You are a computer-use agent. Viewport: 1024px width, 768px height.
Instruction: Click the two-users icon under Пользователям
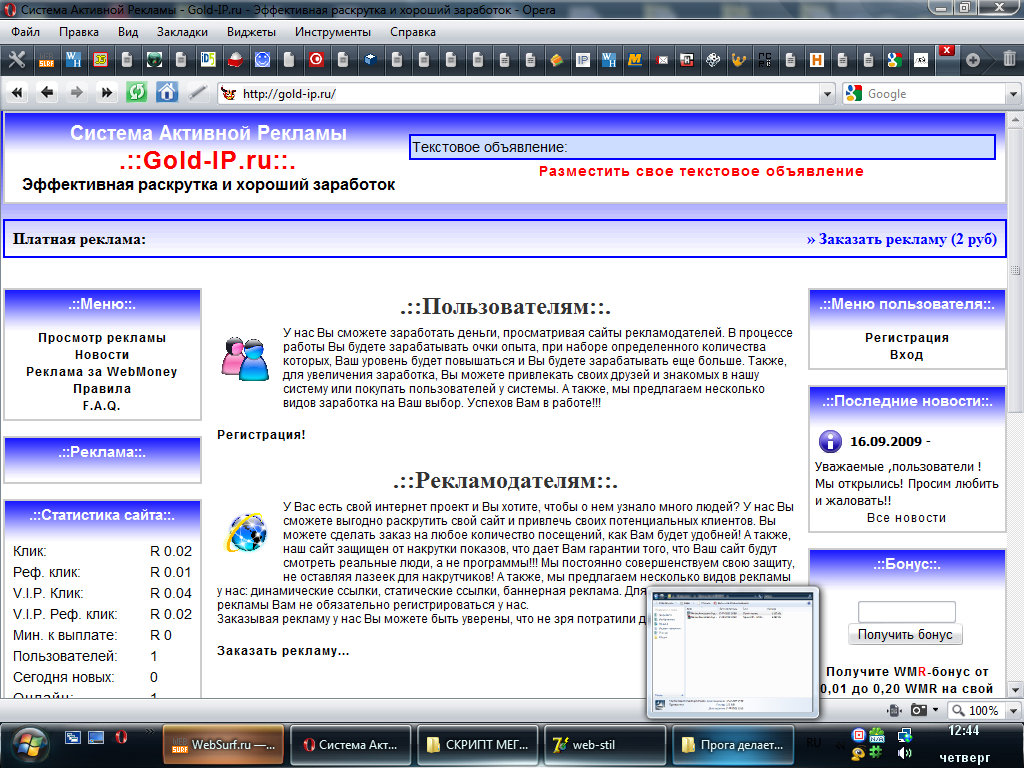tap(246, 359)
